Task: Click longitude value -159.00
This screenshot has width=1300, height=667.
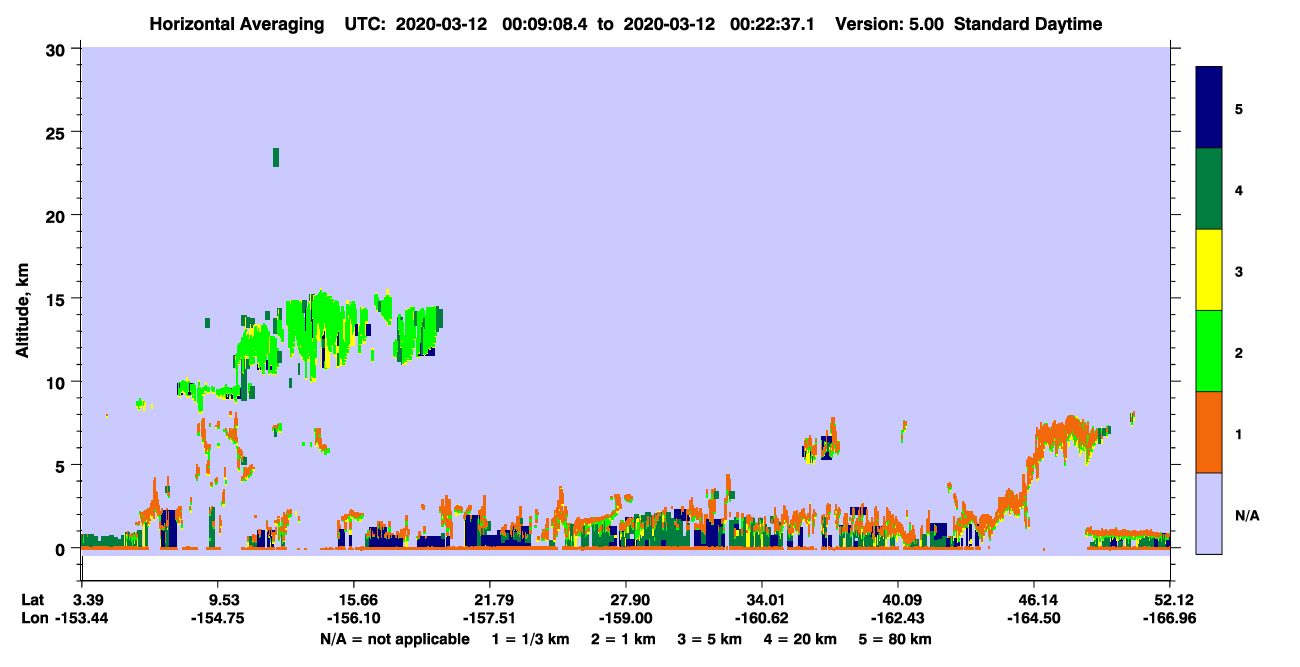Action: click(627, 619)
